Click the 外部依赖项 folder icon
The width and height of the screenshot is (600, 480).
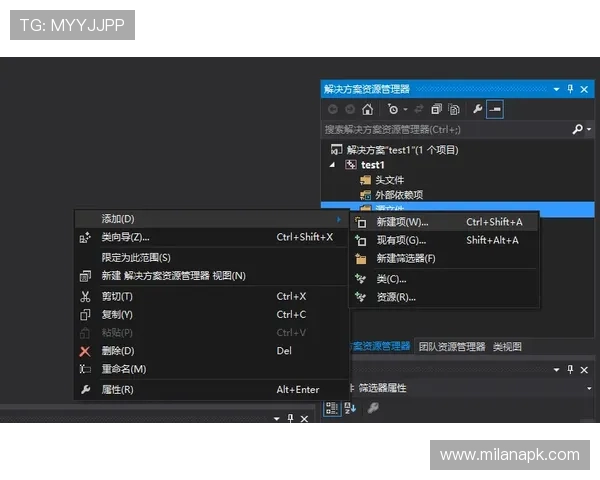click(365, 195)
